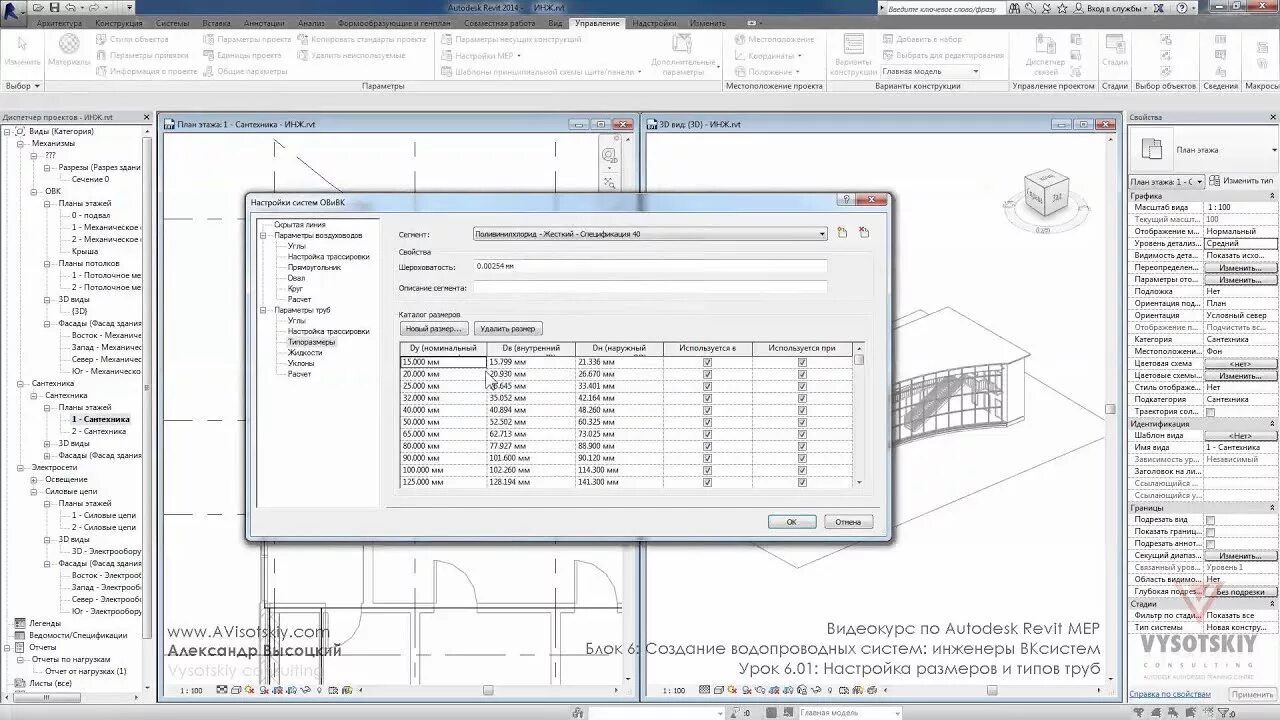This screenshot has width=1280, height=720.
Task: Select Уклоны in the dialog settings tree
Action: point(301,363)
